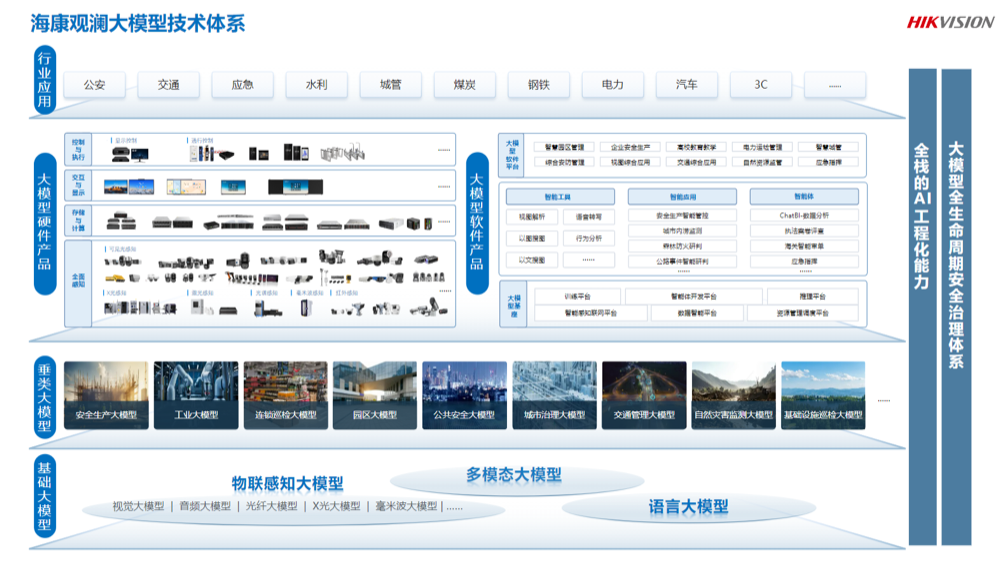Click the 数据智能平台 box

pyautogui.click(x=697, y=313)
